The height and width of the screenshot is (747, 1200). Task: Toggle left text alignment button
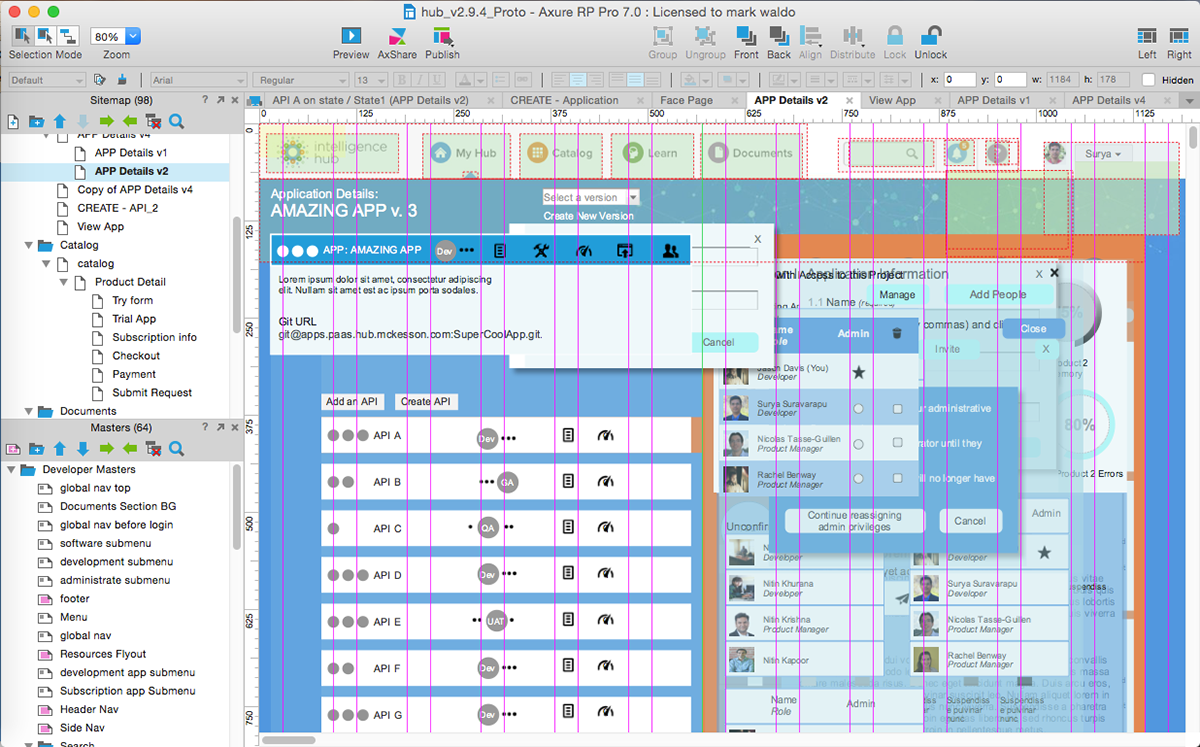click(559, 80)
